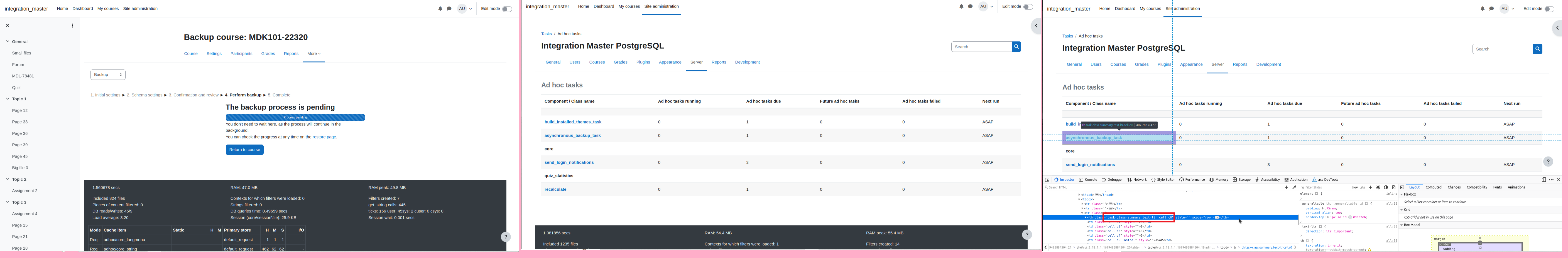Viewport: 1568px width, 258px height.
Task: Open Small files item in course index
Action: click(21, 53)
